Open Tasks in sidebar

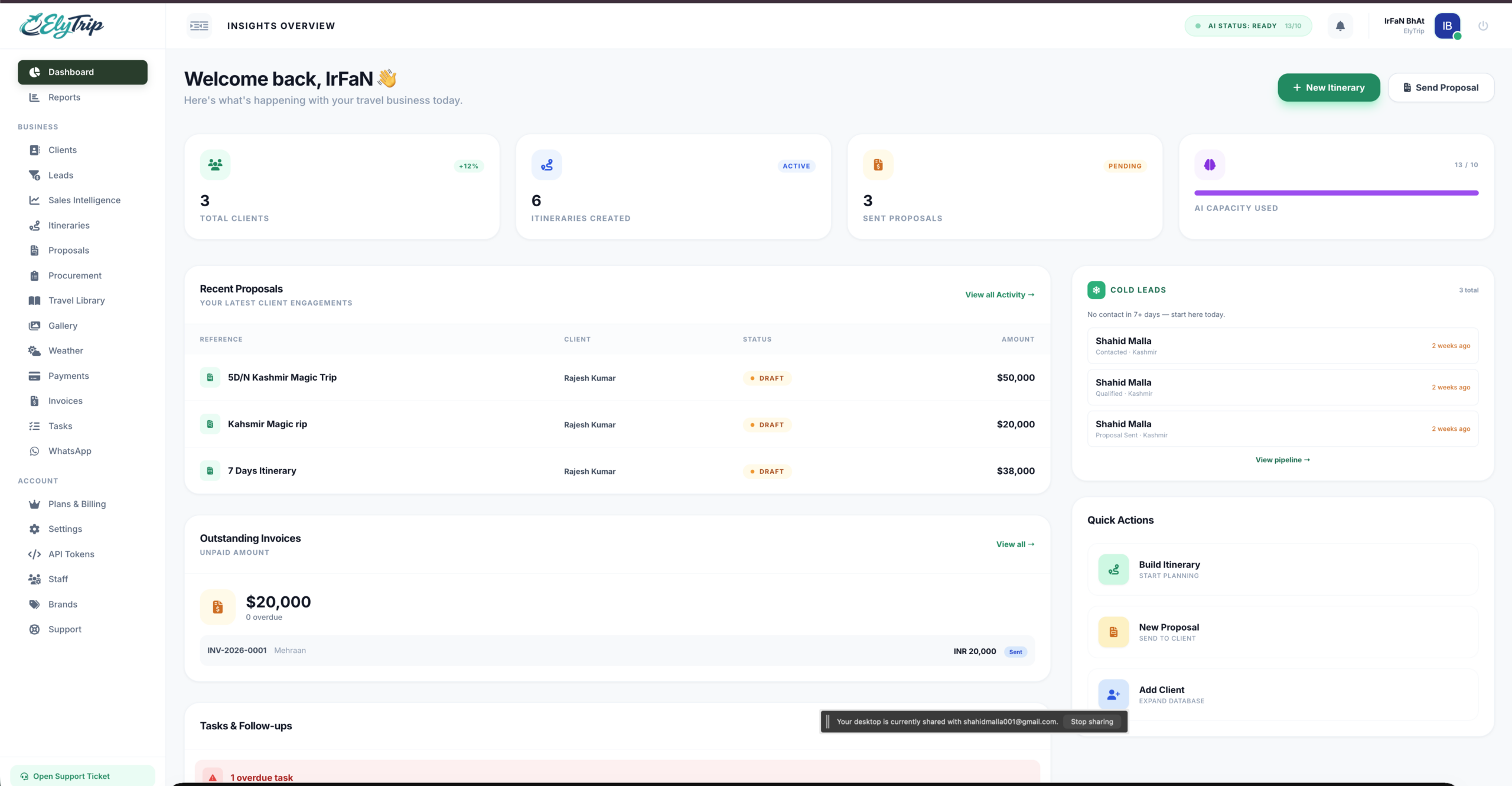[x=83, y=426]
